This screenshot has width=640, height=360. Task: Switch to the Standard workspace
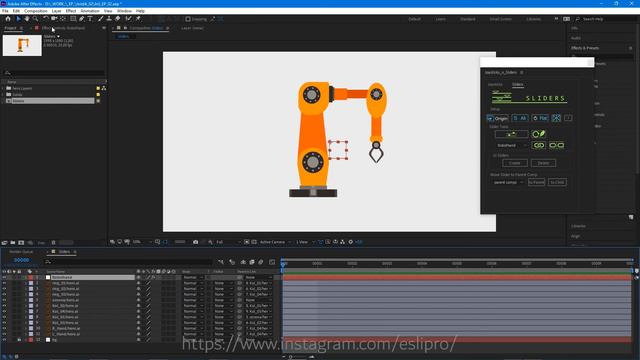pos(468,19)
